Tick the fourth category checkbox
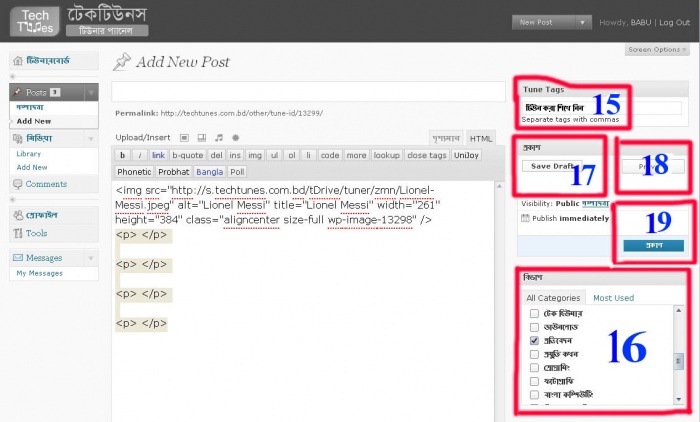 click(534, 355)
